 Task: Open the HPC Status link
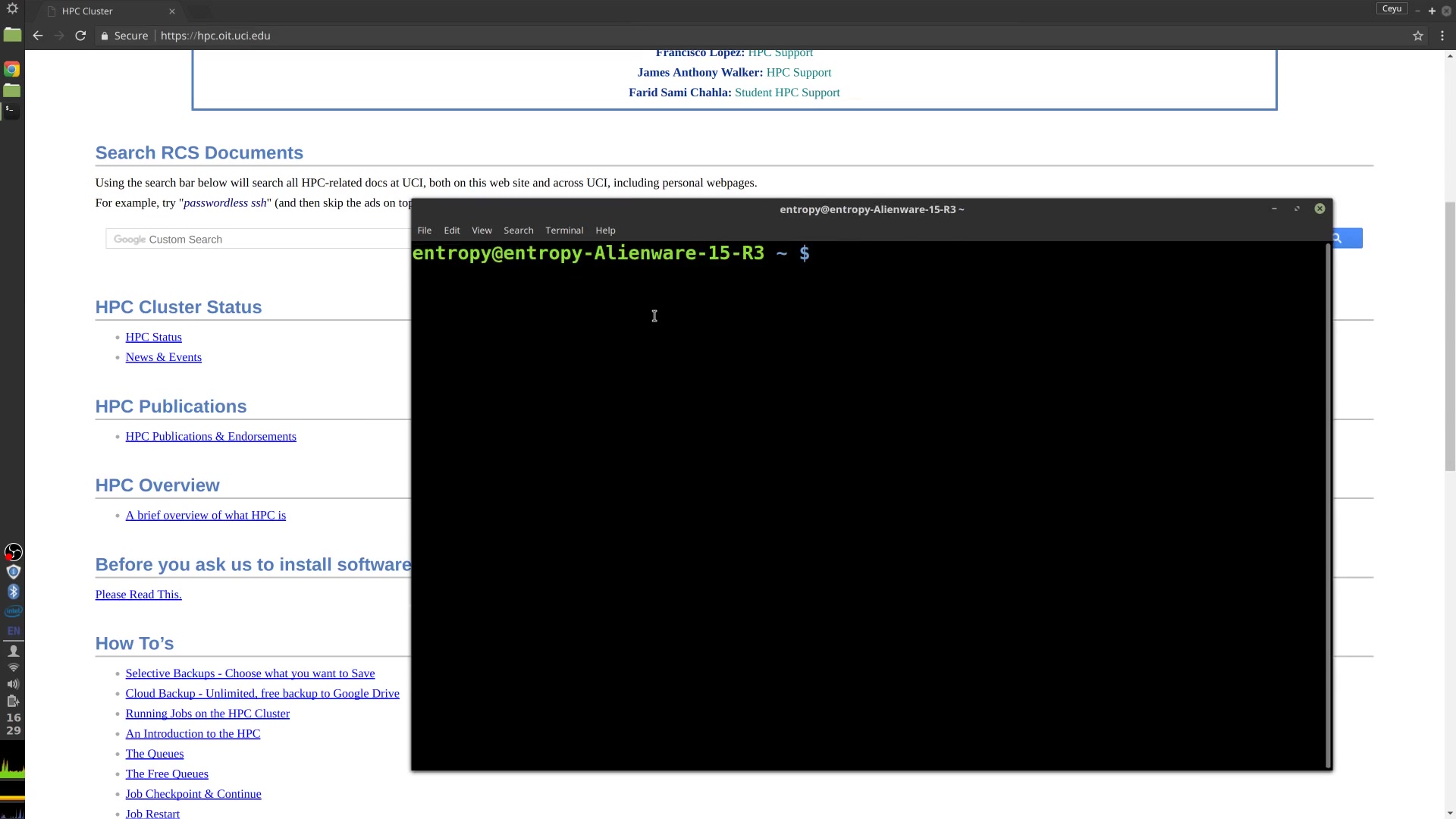(x=153, y=337)
